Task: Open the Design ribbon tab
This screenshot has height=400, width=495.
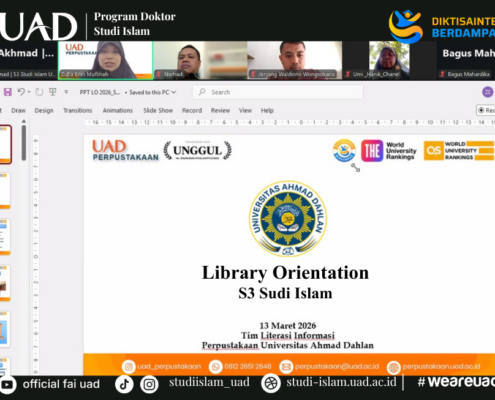Action: coord(44,110)
